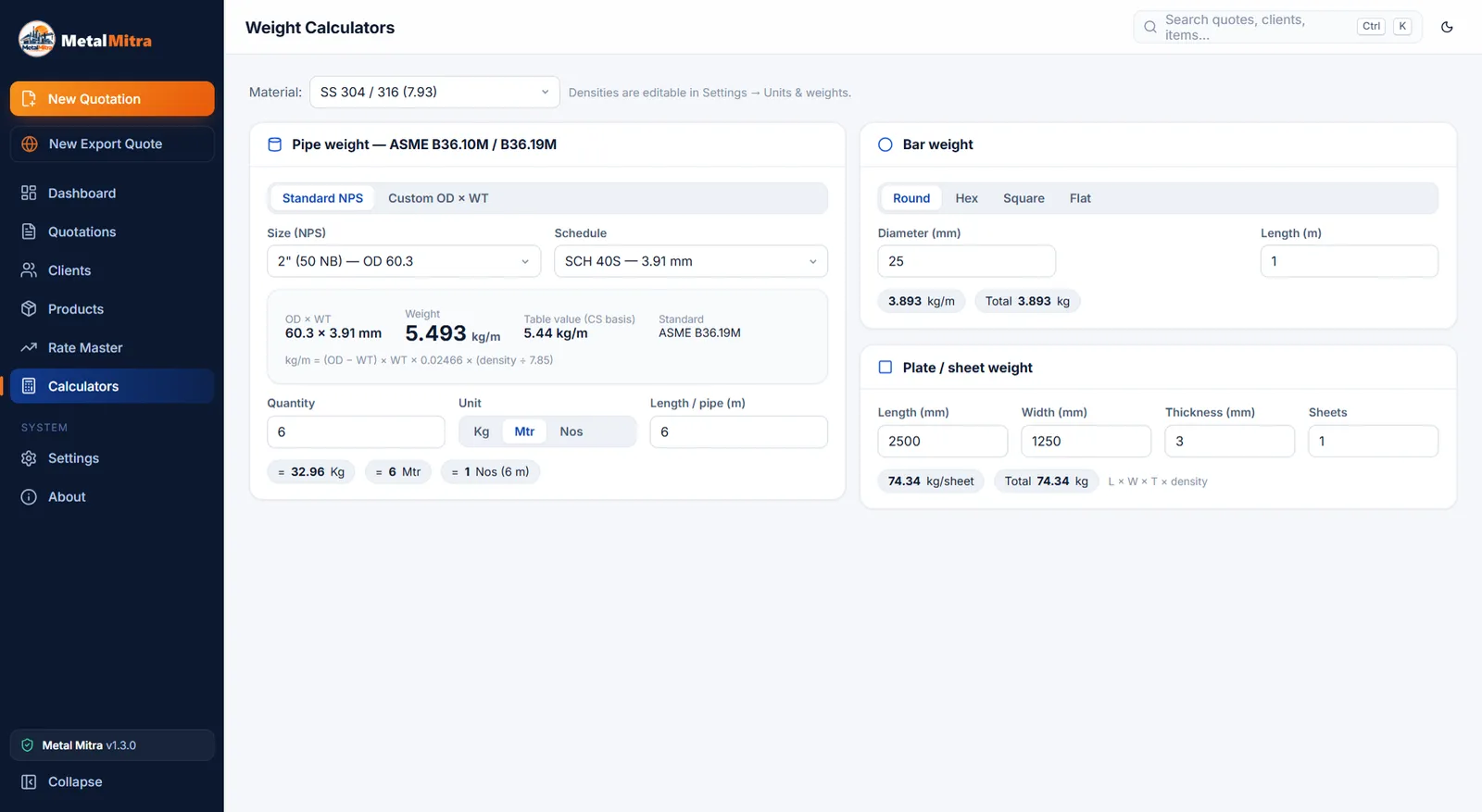Switch unit to Kg
The image size is (1482, 812).
[x=482, y=431]
